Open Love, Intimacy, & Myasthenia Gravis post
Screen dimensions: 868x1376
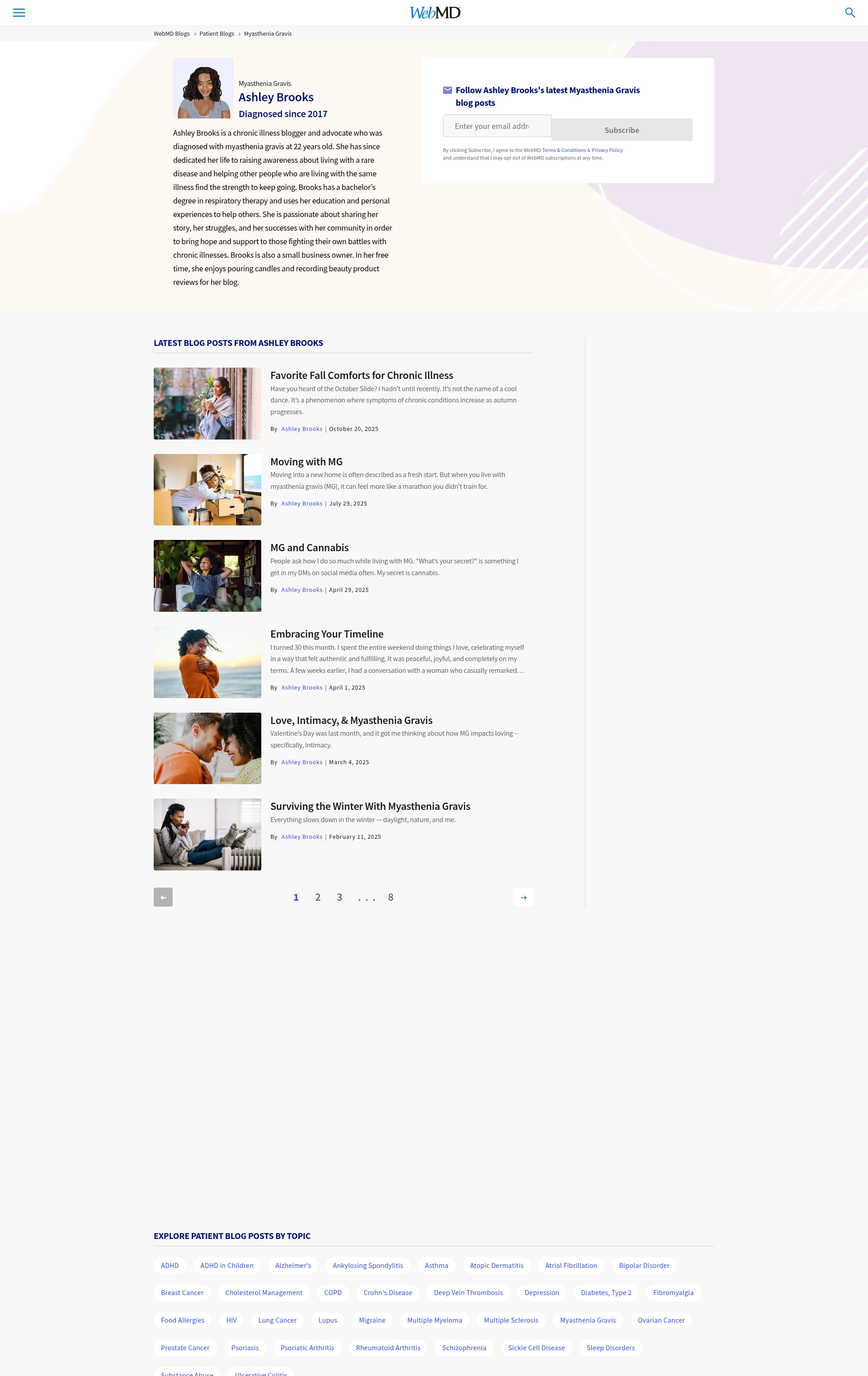351,720
